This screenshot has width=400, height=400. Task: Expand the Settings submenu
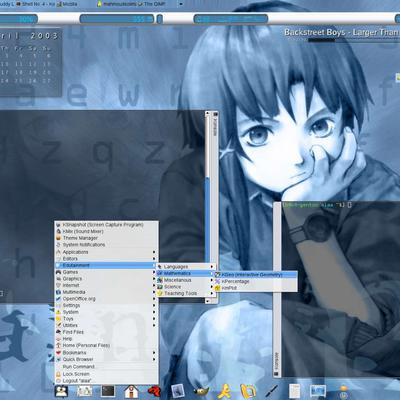click(x=106, y=305)
